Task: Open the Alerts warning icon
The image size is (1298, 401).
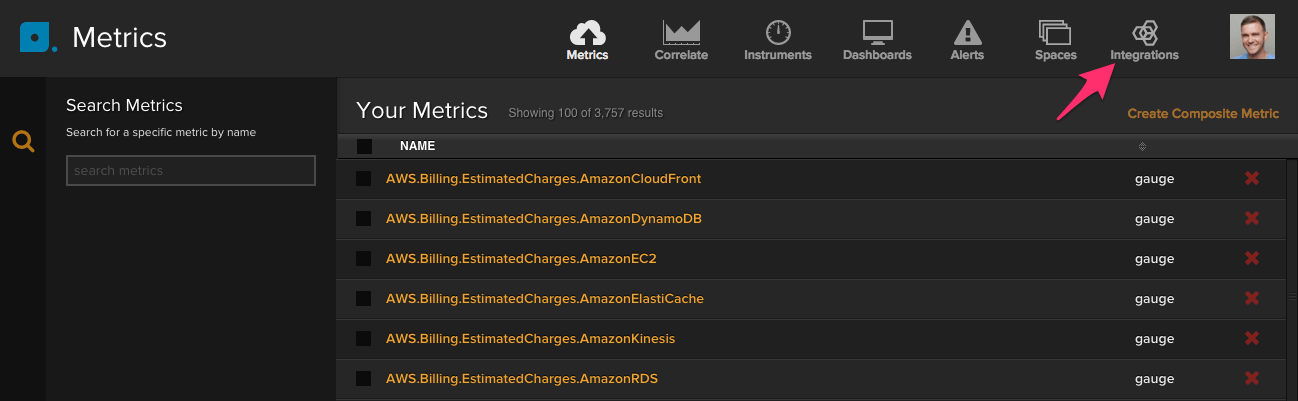Action: [966, 32]
